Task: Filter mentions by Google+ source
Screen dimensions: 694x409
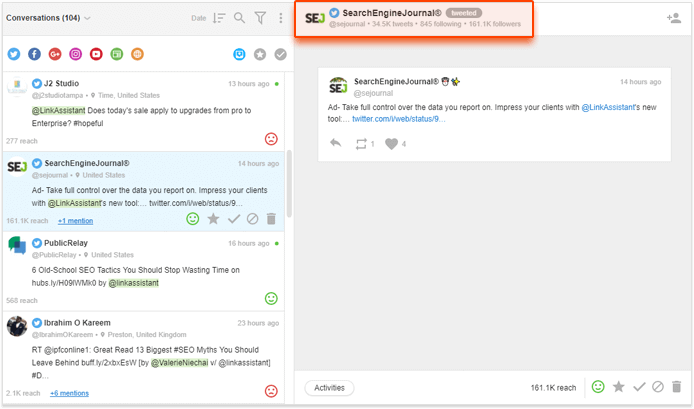Action: tap(55, 54)
